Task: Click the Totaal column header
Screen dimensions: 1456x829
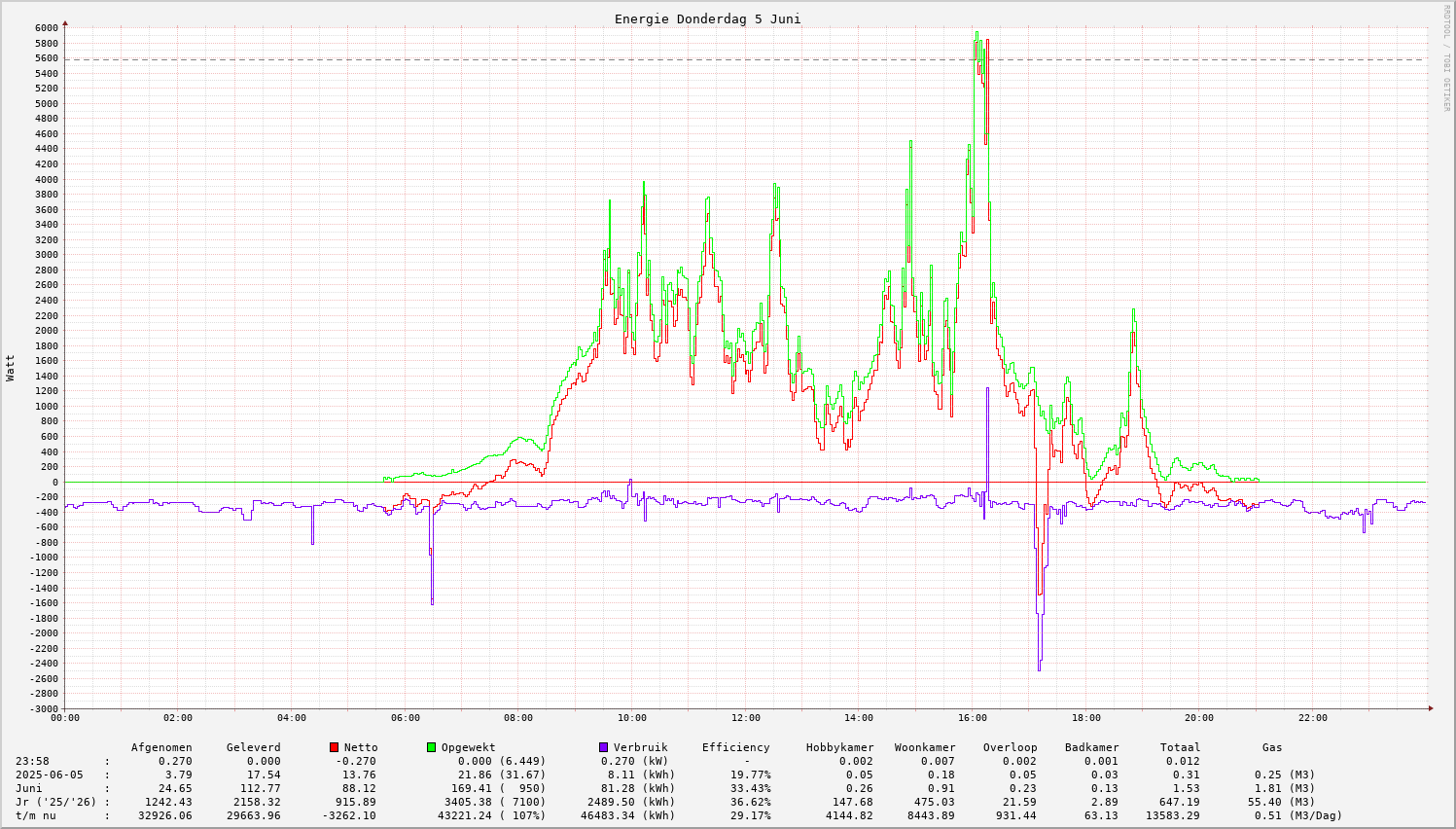Action: (x=1180, y=747)
